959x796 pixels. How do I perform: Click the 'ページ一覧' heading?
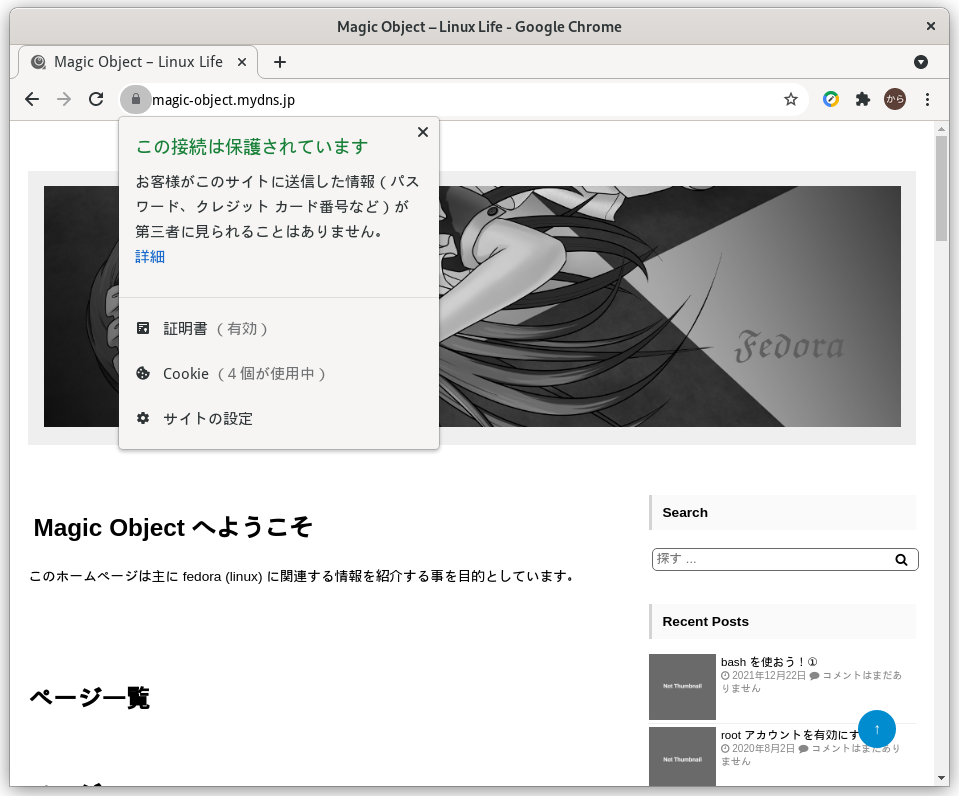tap(90, 697)
